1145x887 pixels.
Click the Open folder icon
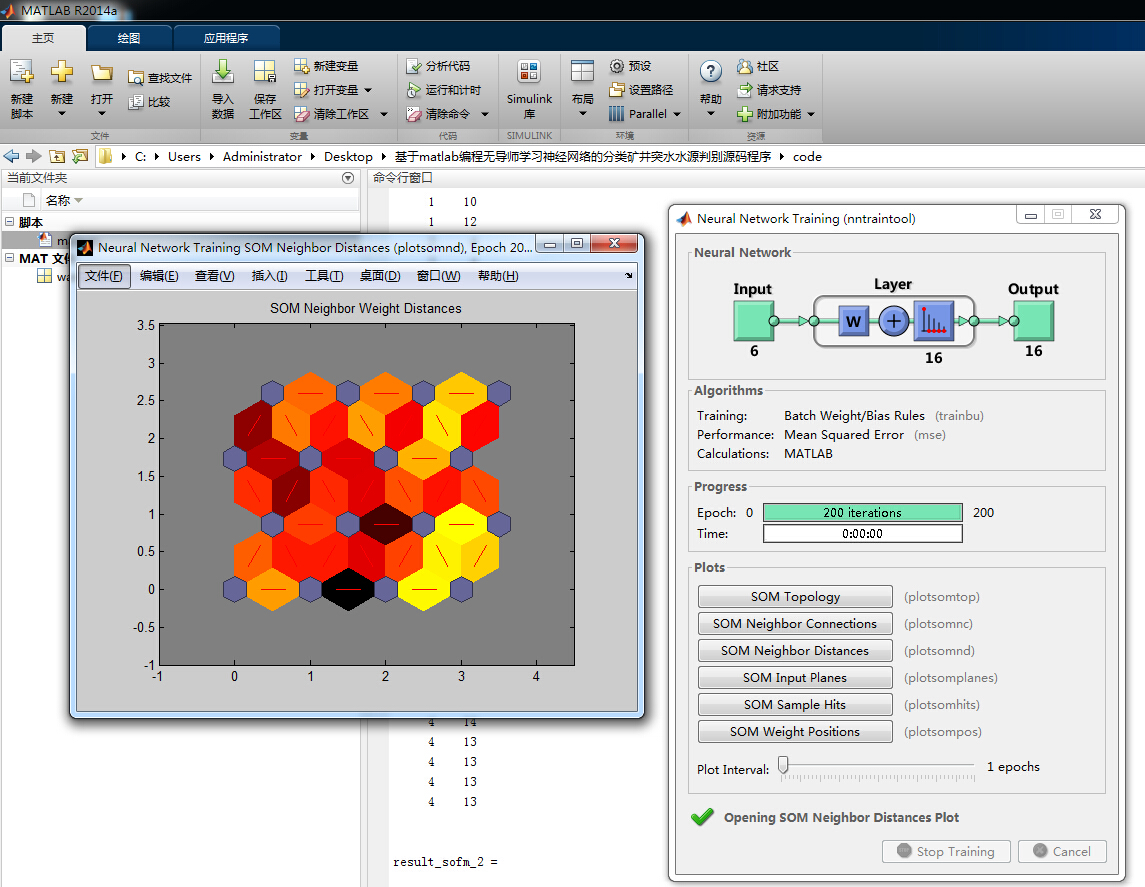pyautogui.click(x=102, y=72)
